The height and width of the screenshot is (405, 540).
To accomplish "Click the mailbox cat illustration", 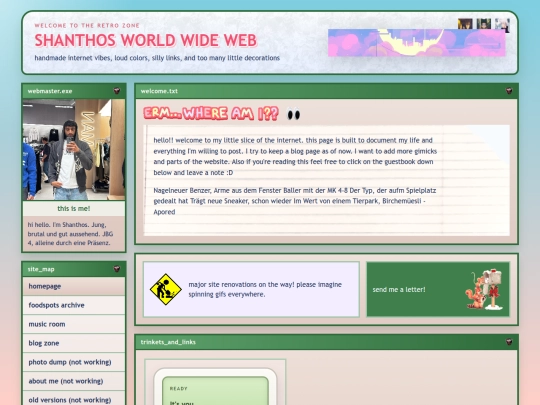I will coord(484,289).
